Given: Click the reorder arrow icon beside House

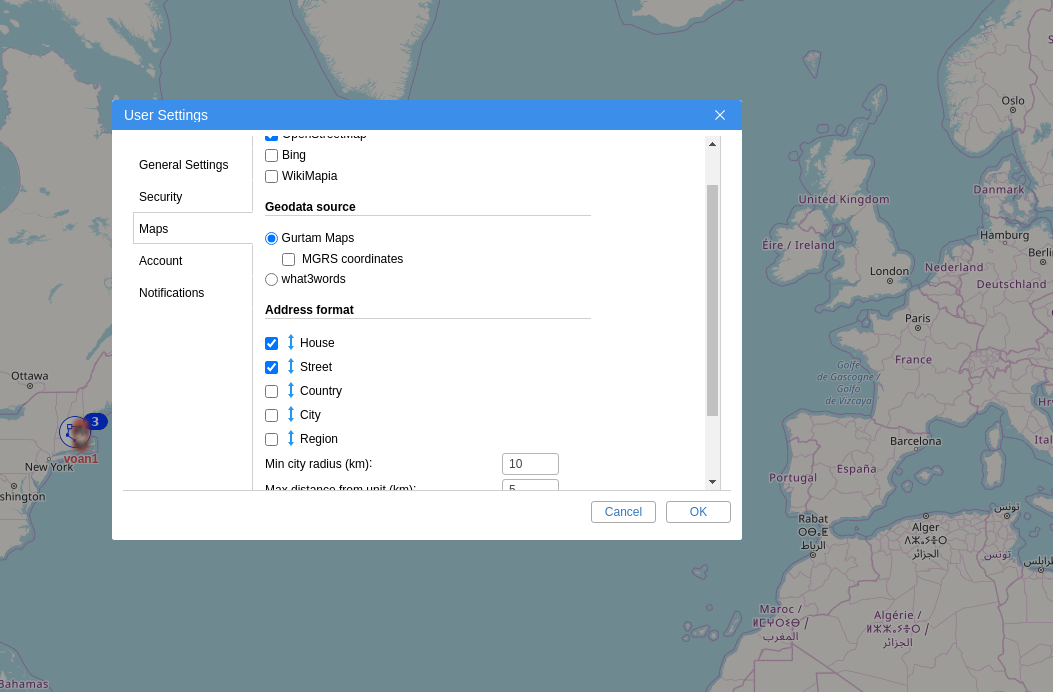Looking at the screenshot, I should [291, 342].
